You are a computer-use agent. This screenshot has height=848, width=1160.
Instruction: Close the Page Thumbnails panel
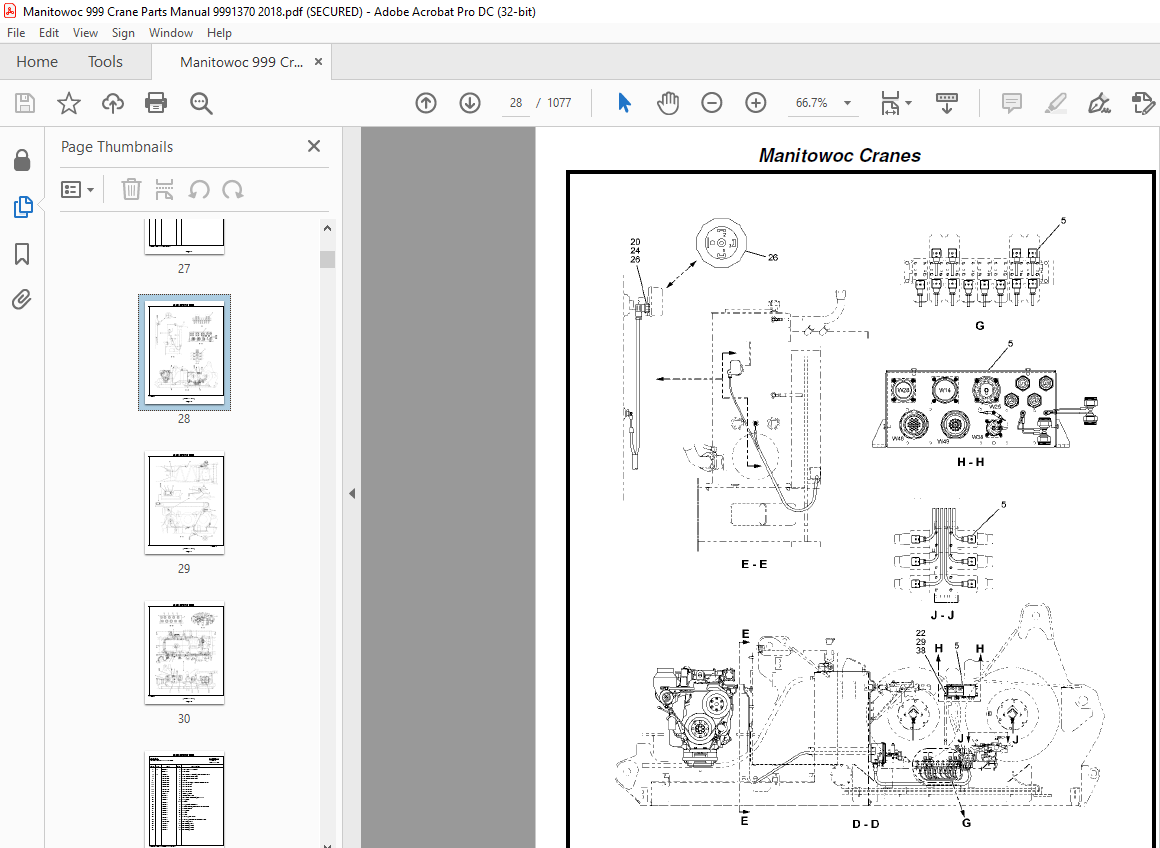pyautogui.click(x=314, y=146)
